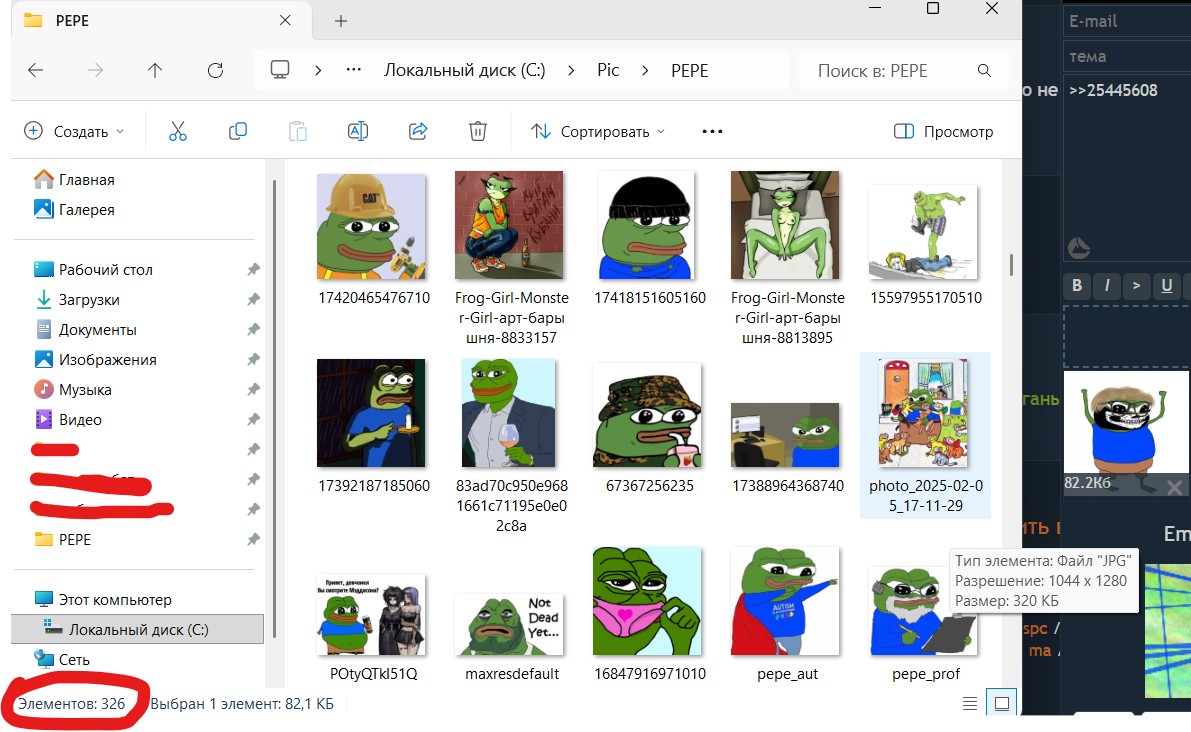Click the Delete trash icon
Viewport: 1191px width, 732px height.
[478, 131]
